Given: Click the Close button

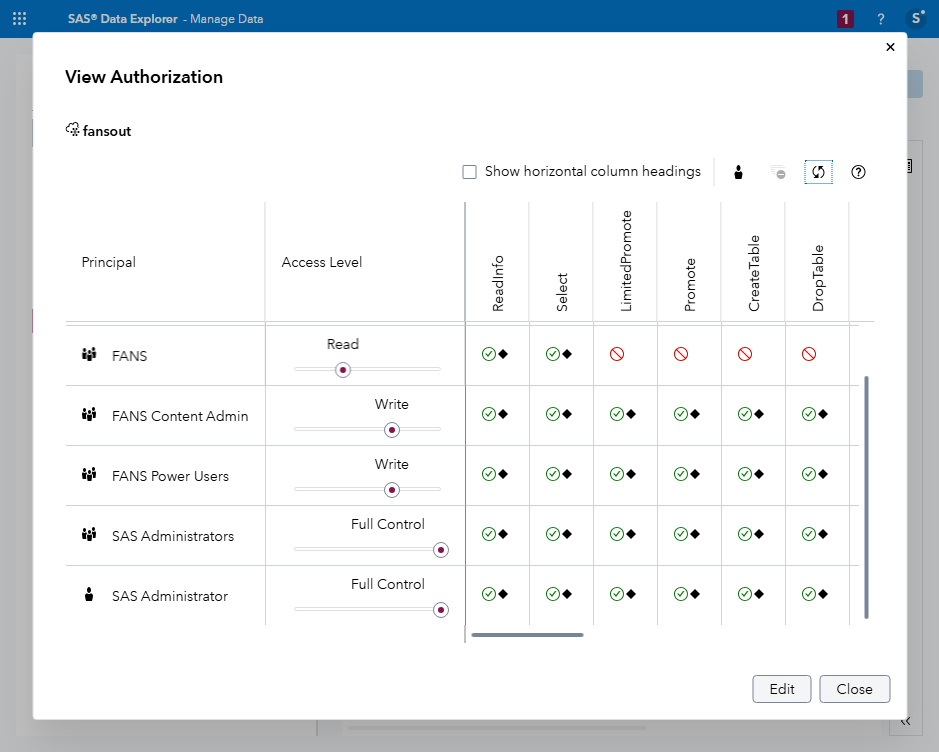Looking at the screenshot, I should click(x=854, y=689).
